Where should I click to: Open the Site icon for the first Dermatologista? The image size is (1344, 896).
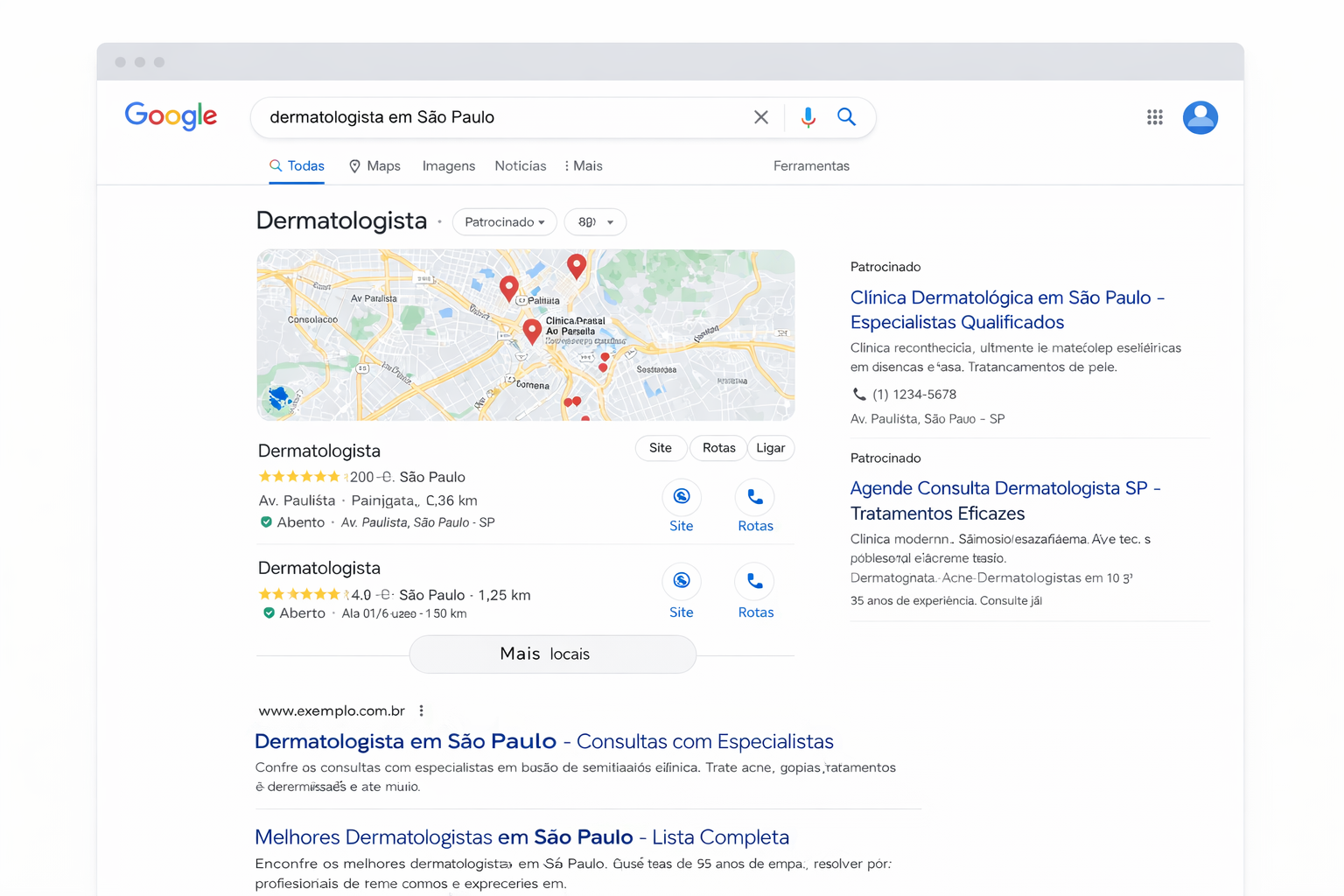point(681,497)
